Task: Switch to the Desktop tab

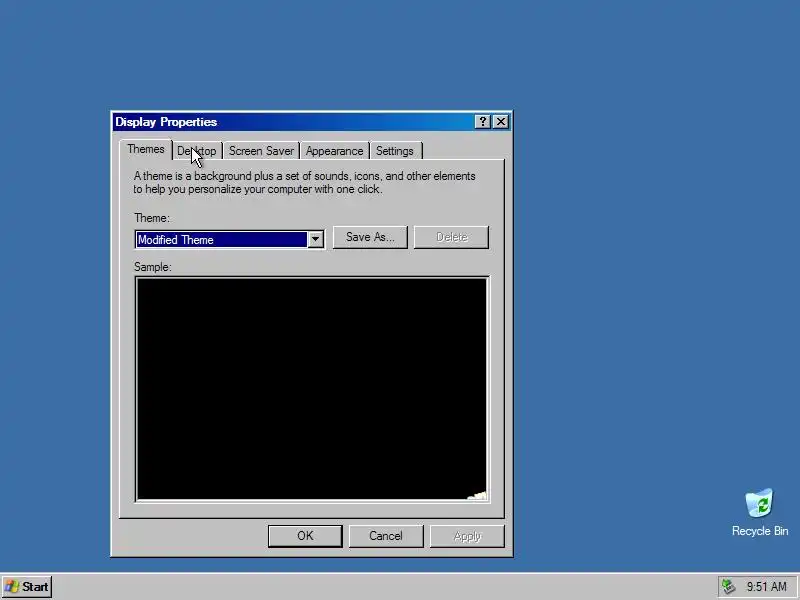Action: pos(197,151)
